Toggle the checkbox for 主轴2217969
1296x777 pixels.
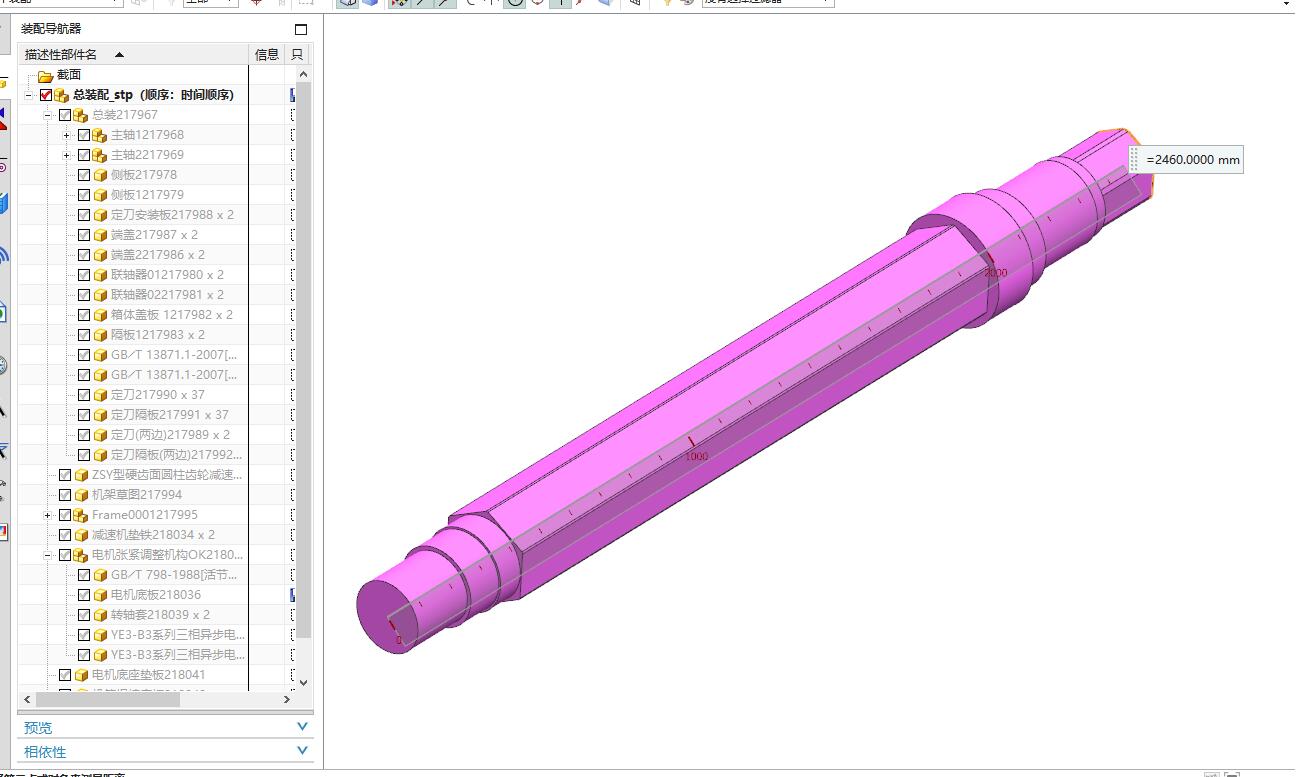point(84,155)
